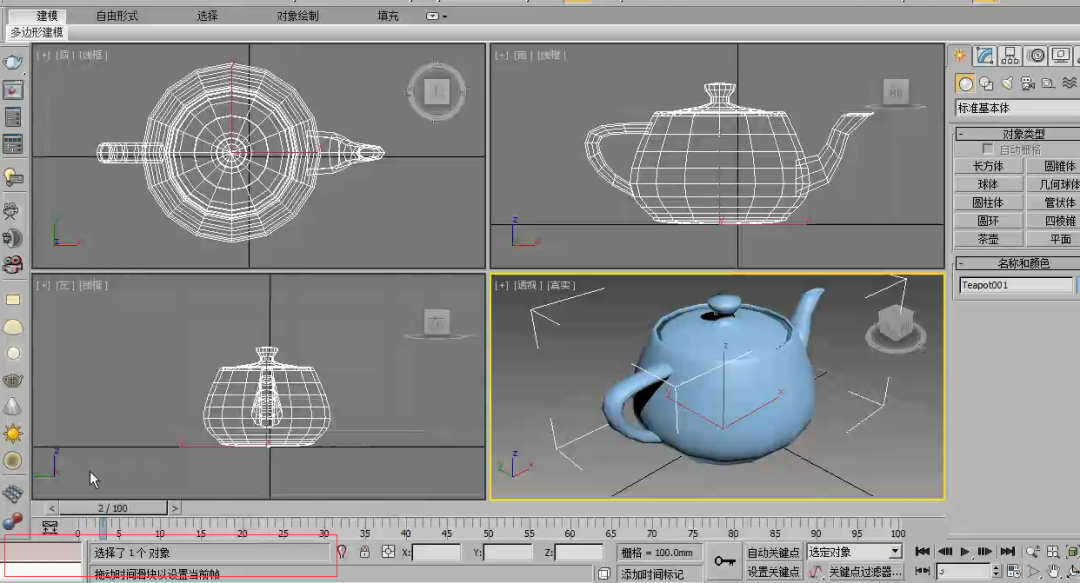Click the 多边形建模 tab
This screenshot has width=1080, height=583.
pyautogui.click(x=38, y=31)
